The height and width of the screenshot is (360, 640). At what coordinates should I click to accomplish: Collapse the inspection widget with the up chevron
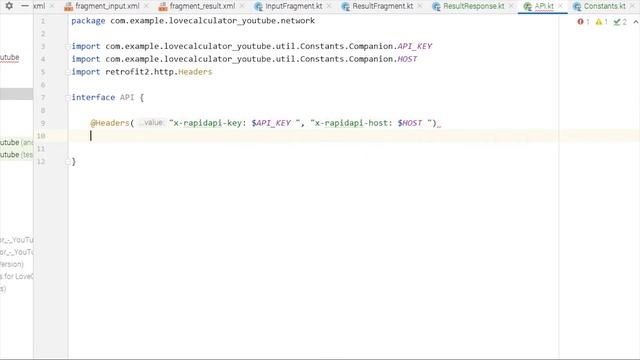tap(636, 22)
